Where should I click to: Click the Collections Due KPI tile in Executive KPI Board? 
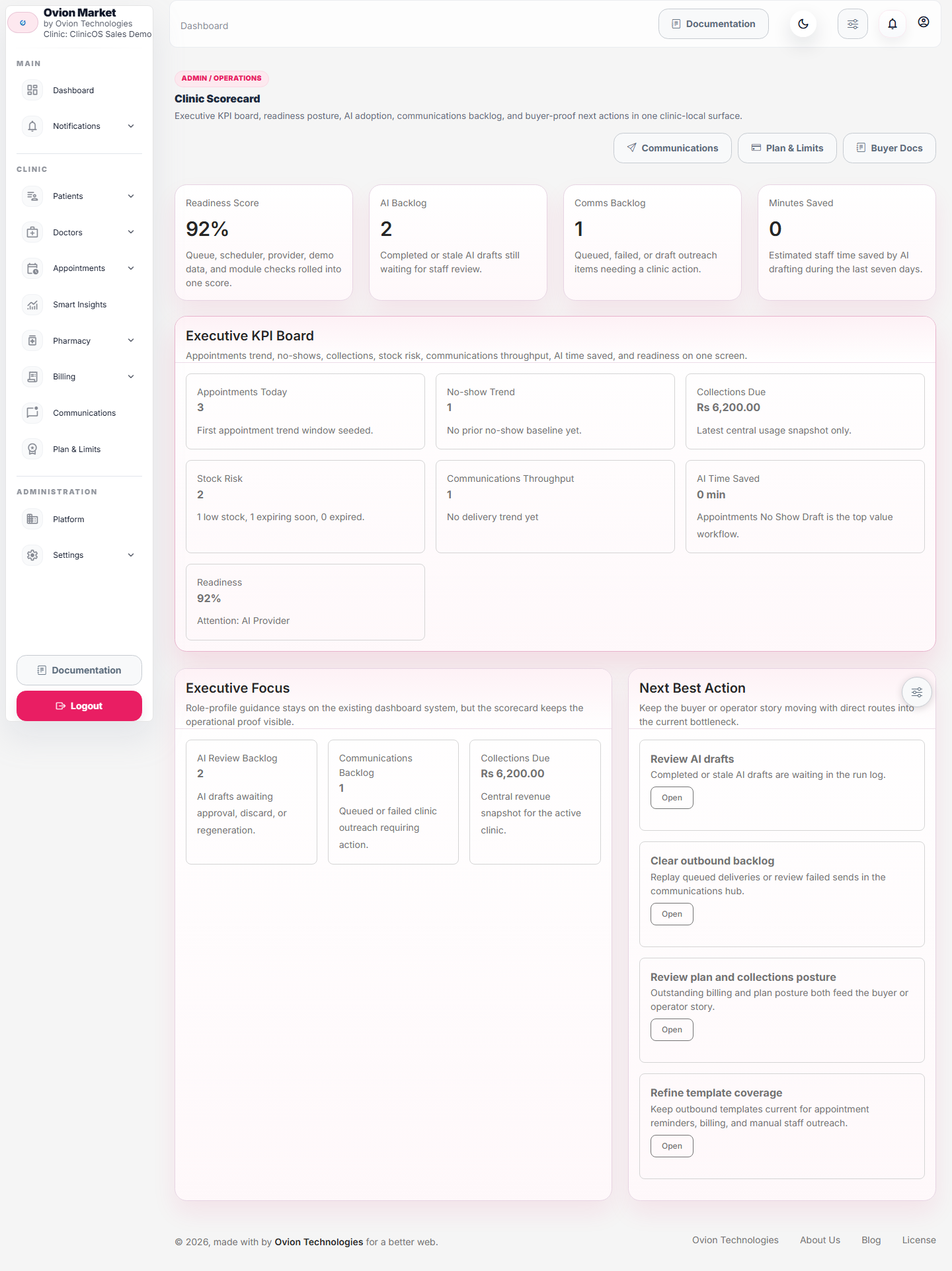805,411
